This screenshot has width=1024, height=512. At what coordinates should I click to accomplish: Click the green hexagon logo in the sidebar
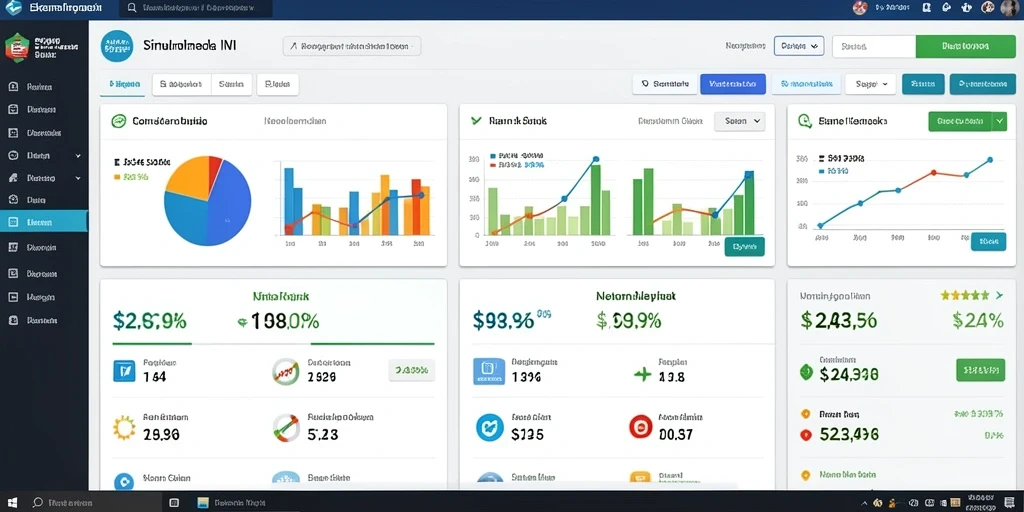pyautogui.click(x=16, y=48)
